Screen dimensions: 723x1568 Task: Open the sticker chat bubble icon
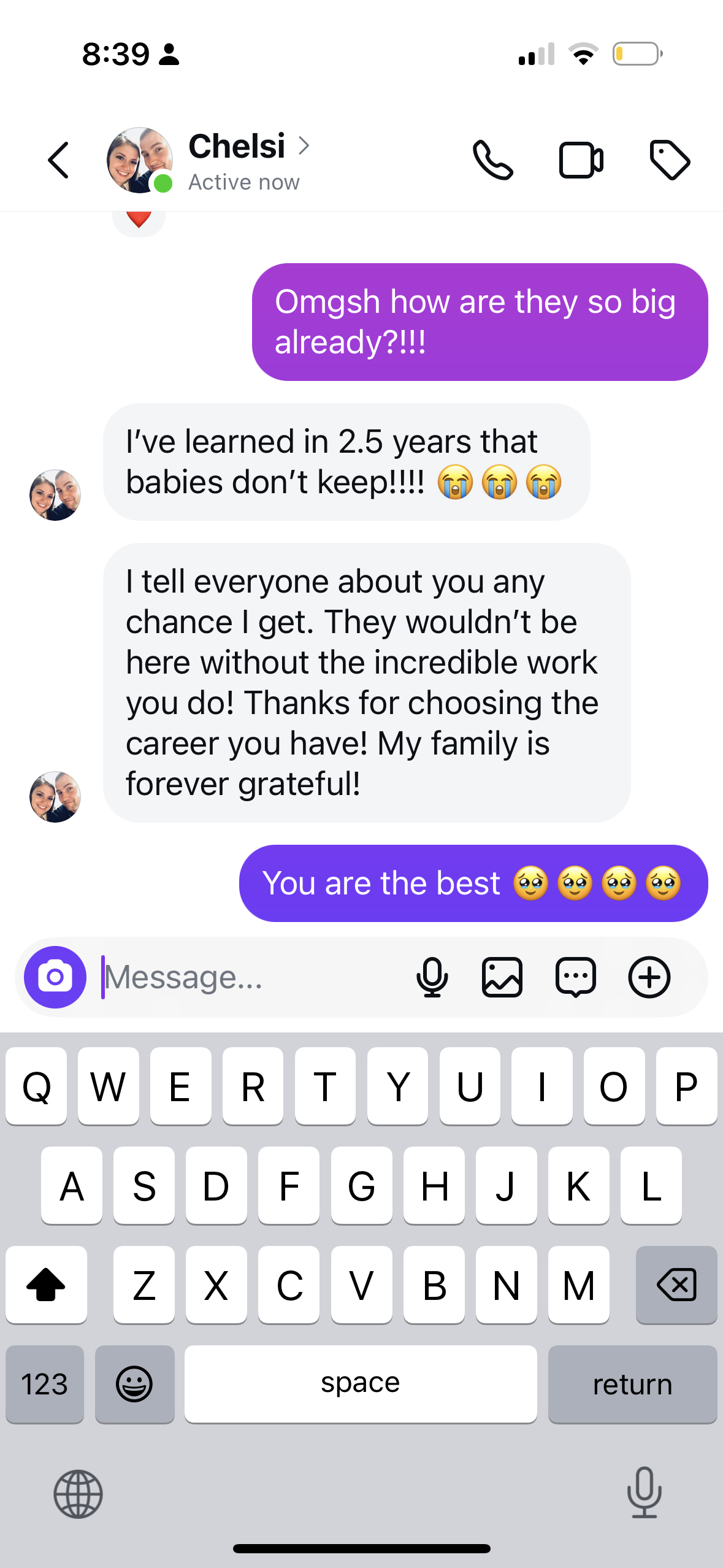coord(576,977)
